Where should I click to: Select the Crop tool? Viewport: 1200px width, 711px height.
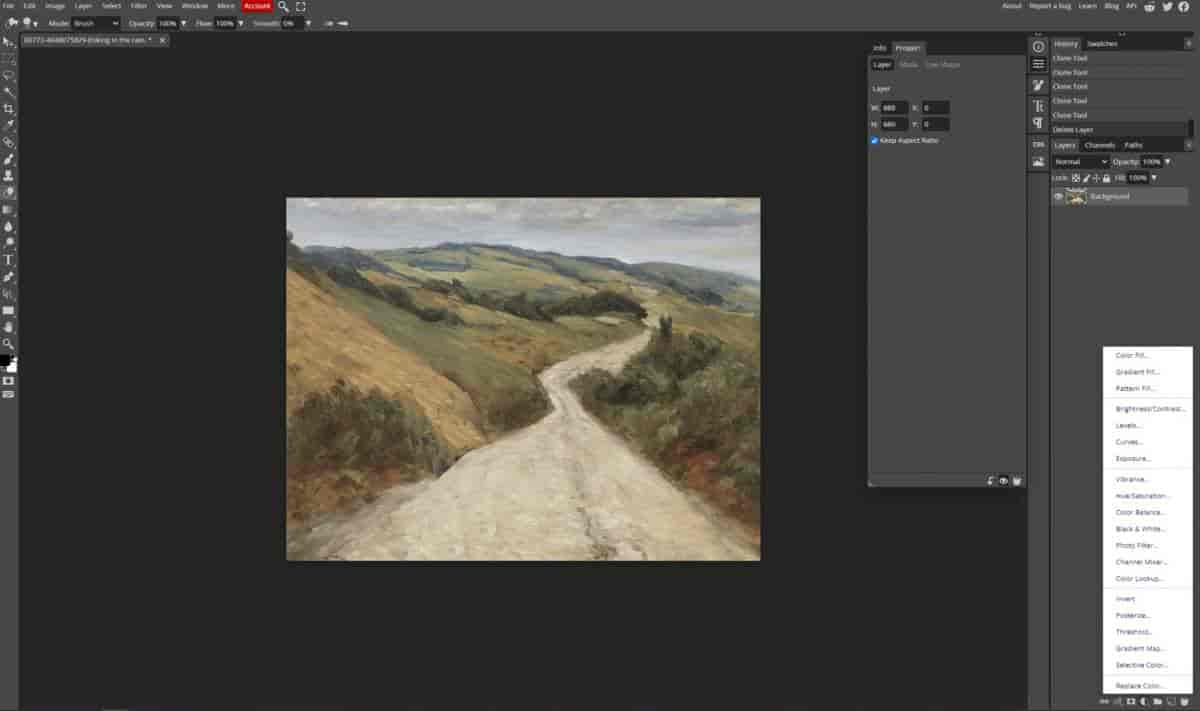click(x=8, y=109)
